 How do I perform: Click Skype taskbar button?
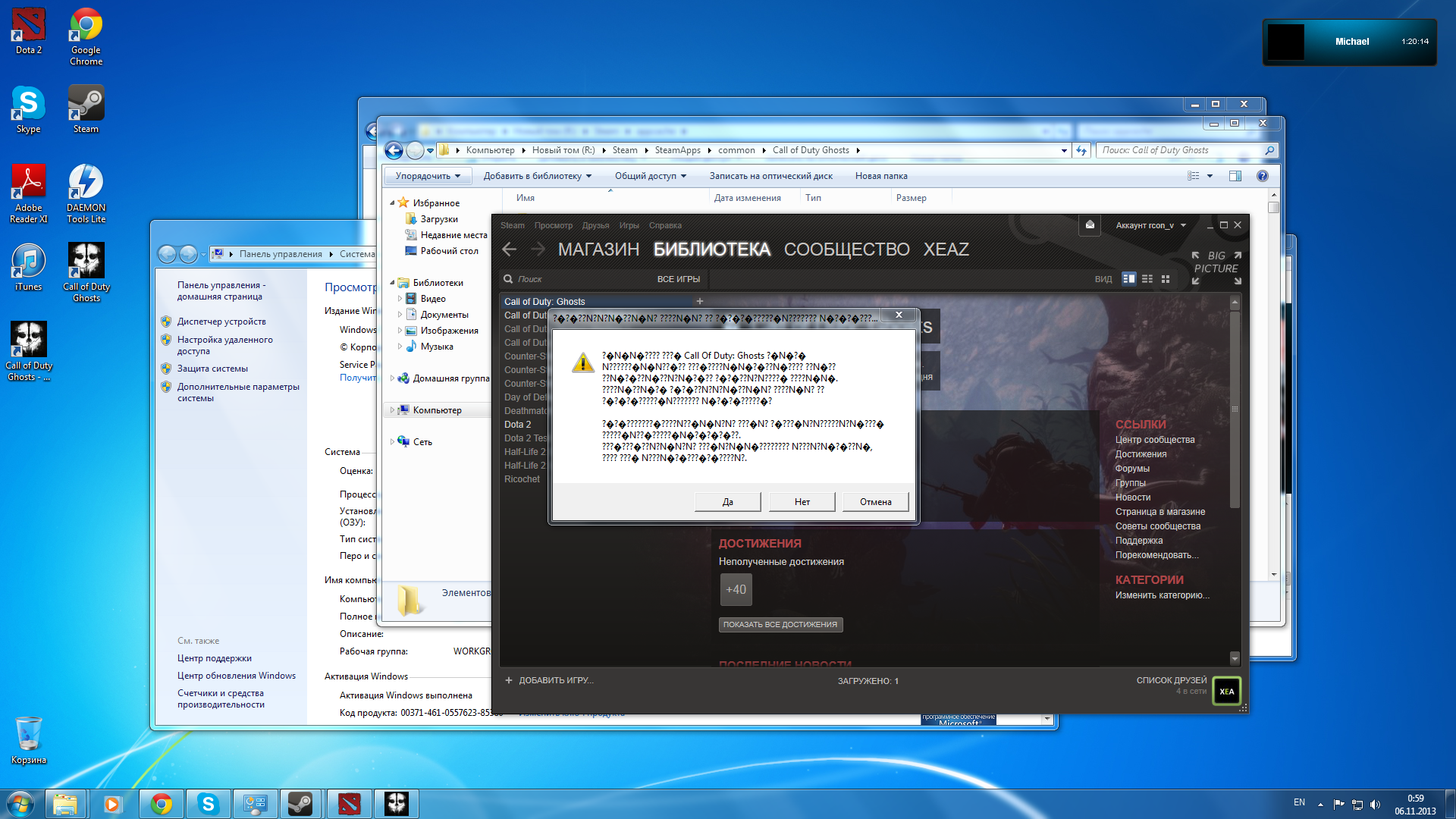[x=208, y=804]
